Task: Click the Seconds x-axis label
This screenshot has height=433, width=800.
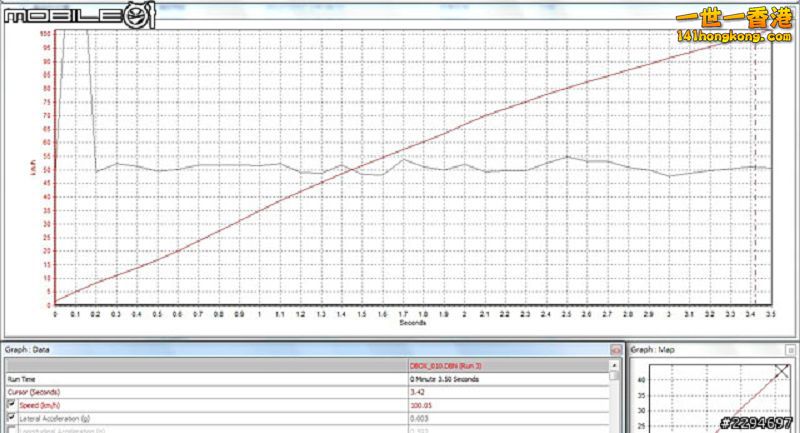Action: 414,322
